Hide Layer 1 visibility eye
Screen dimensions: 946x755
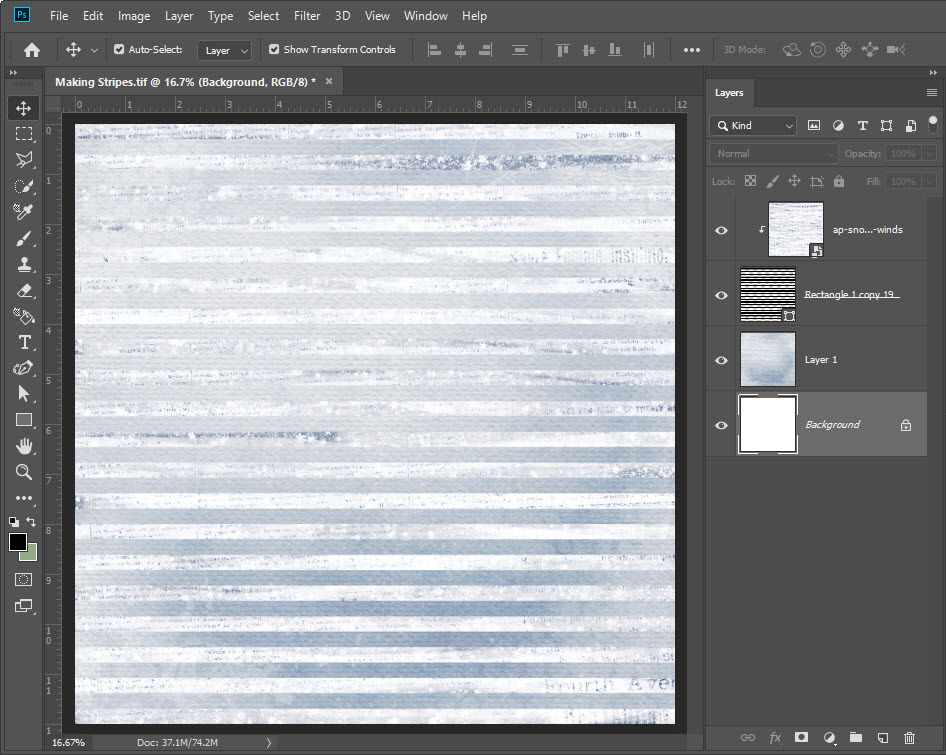click(x=721, y=360)
